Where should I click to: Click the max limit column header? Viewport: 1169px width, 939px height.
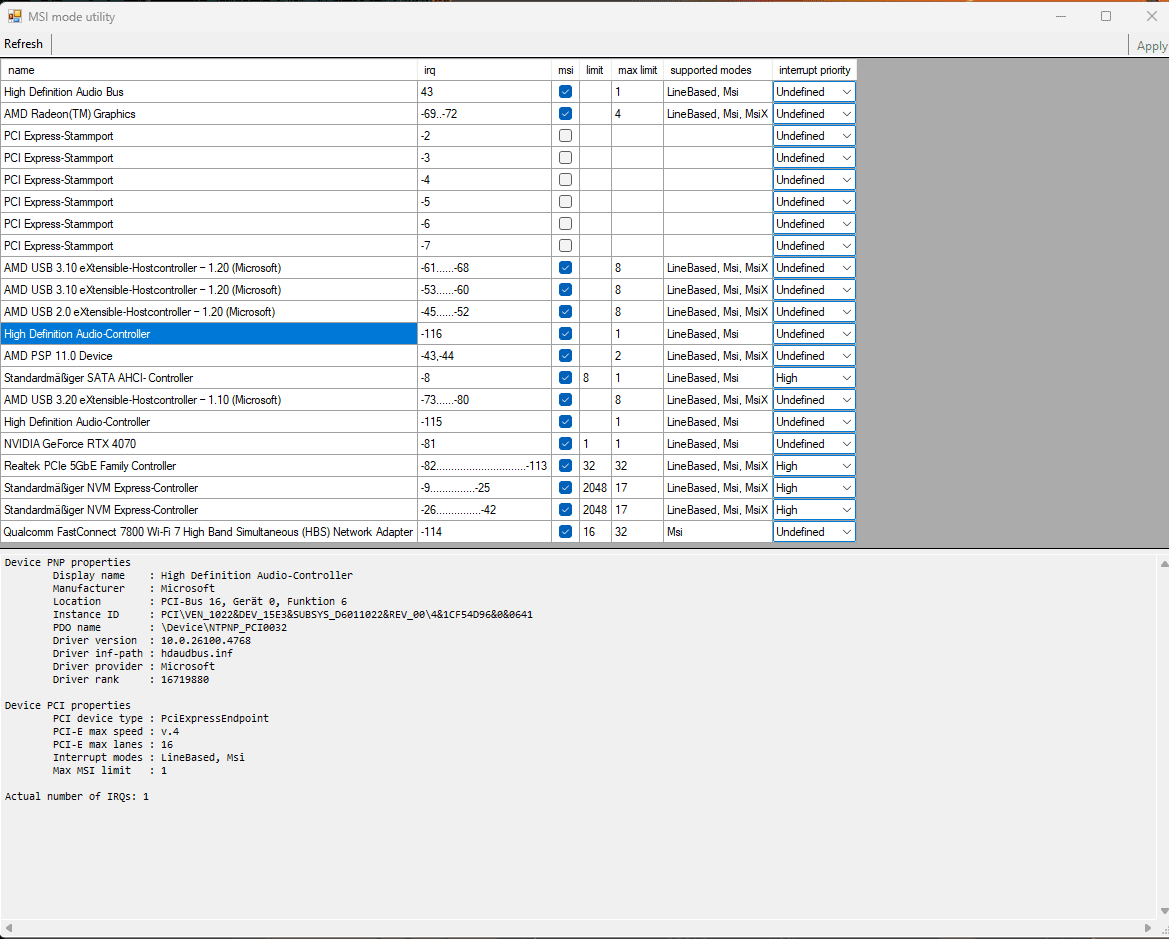coord(637,70)
